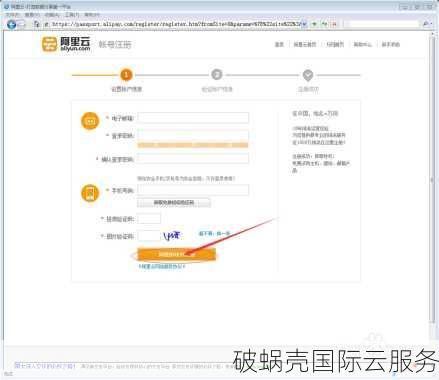Click the 确认登录密码 confirm password field
This screenshot has height=380, width=439.
point(193,159)
